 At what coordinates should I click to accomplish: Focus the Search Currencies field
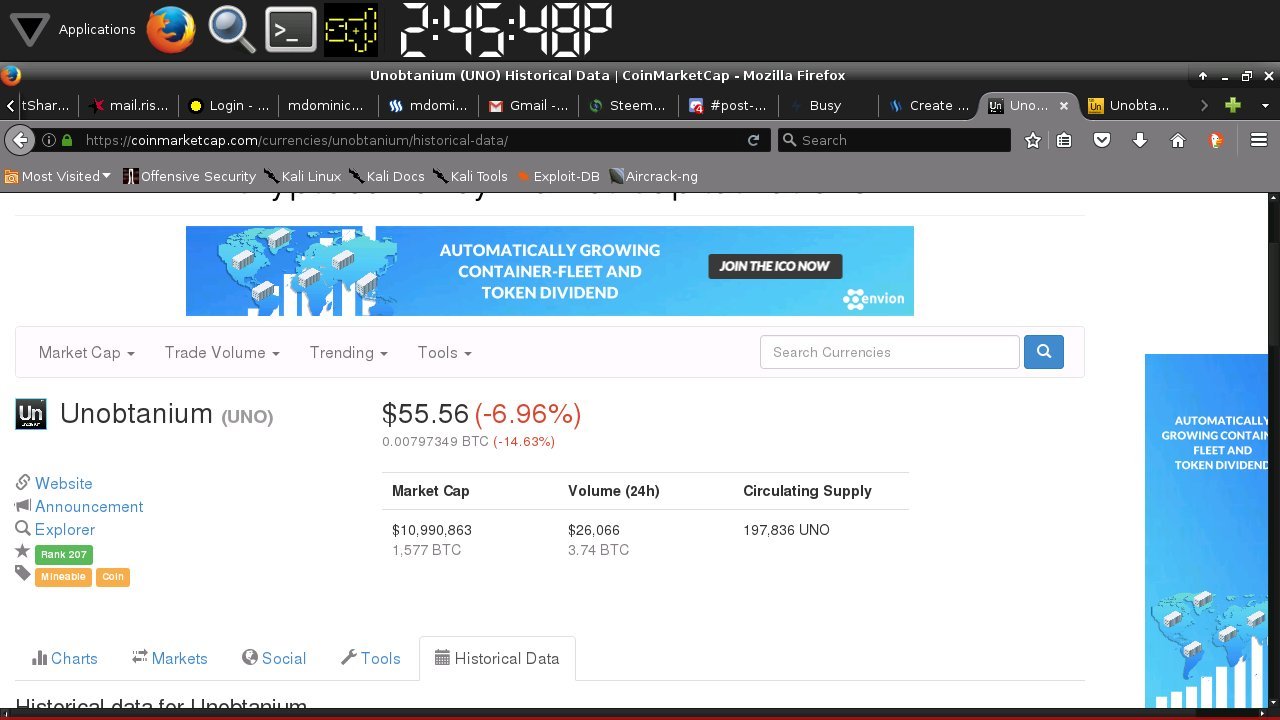coord(889,352)
